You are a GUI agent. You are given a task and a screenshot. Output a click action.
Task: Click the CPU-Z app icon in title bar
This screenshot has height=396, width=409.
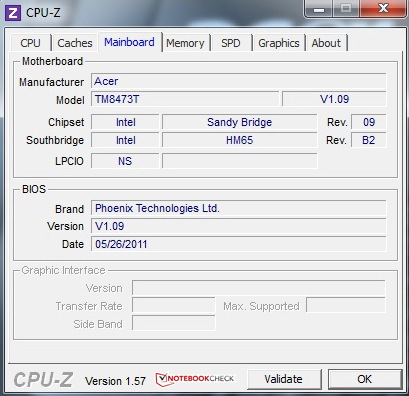13,13
